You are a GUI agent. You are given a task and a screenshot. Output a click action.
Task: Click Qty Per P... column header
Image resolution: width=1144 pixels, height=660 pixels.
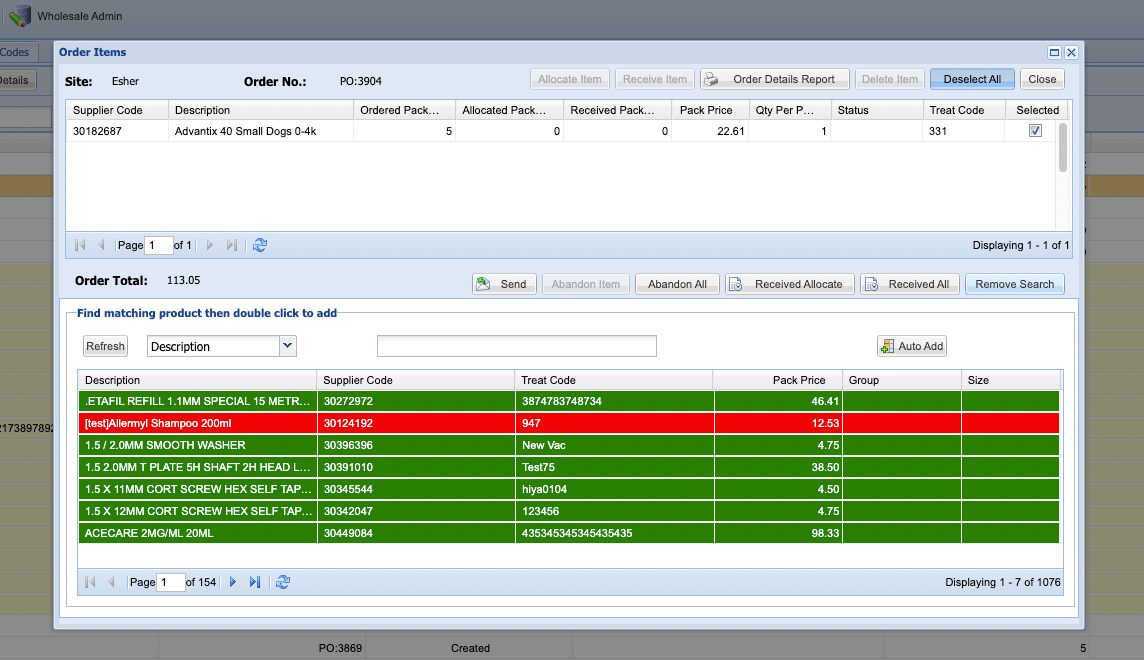(790, 110)
